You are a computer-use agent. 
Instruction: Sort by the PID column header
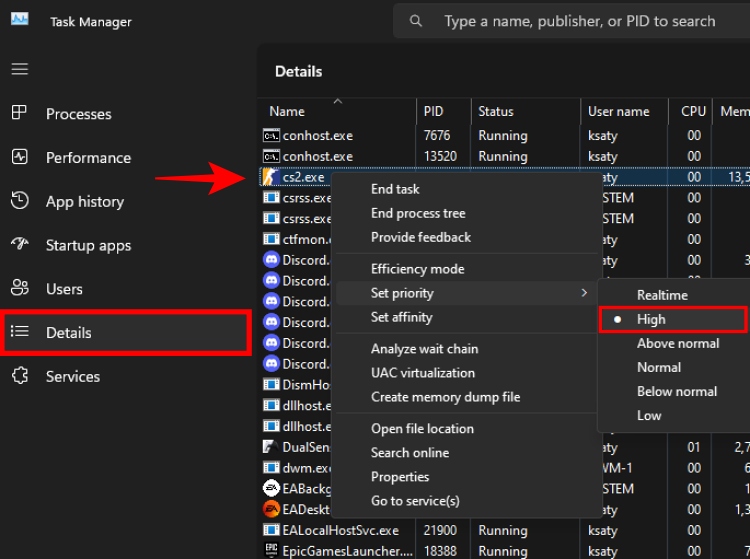point(433,112)
